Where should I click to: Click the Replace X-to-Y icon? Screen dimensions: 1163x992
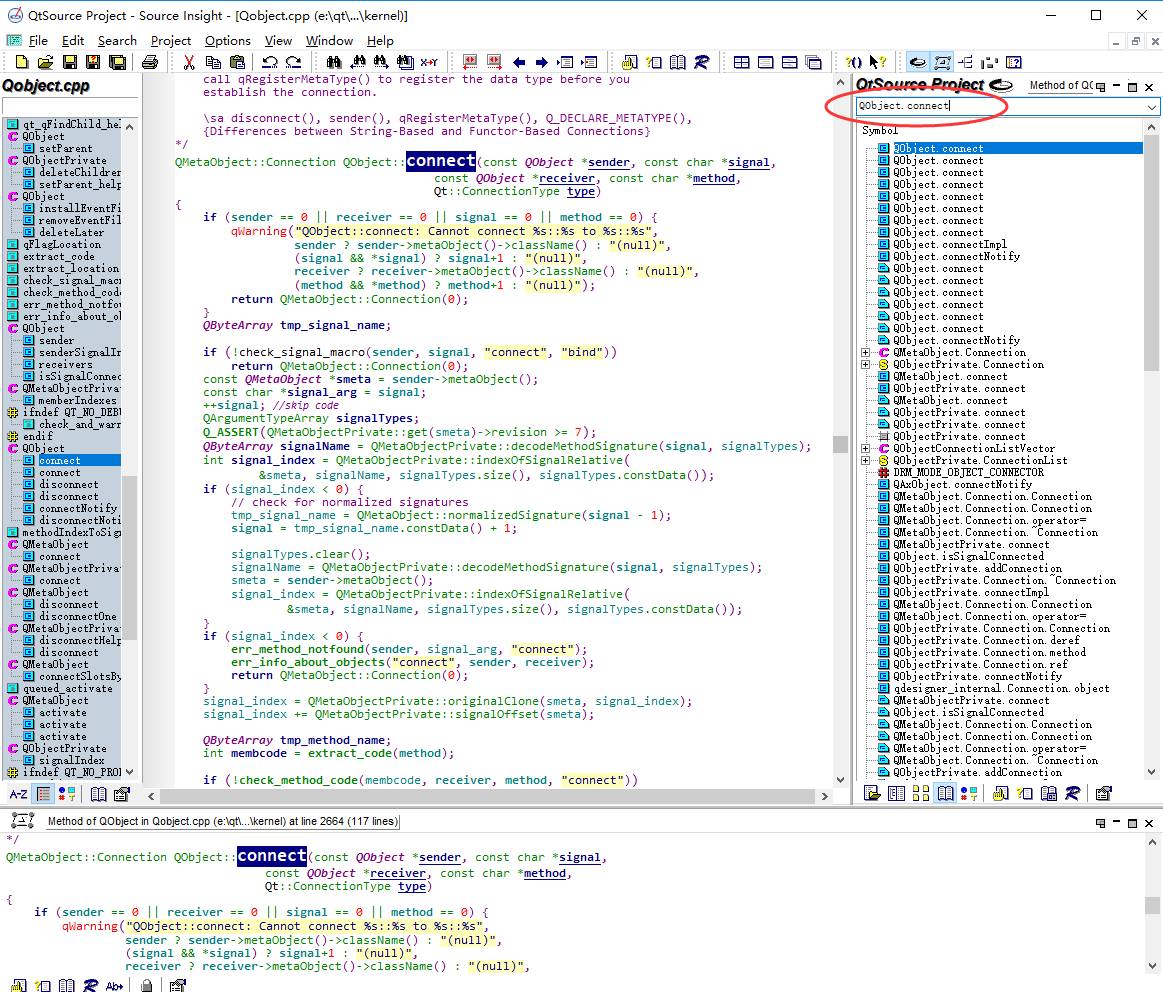[x=429, y=62]
